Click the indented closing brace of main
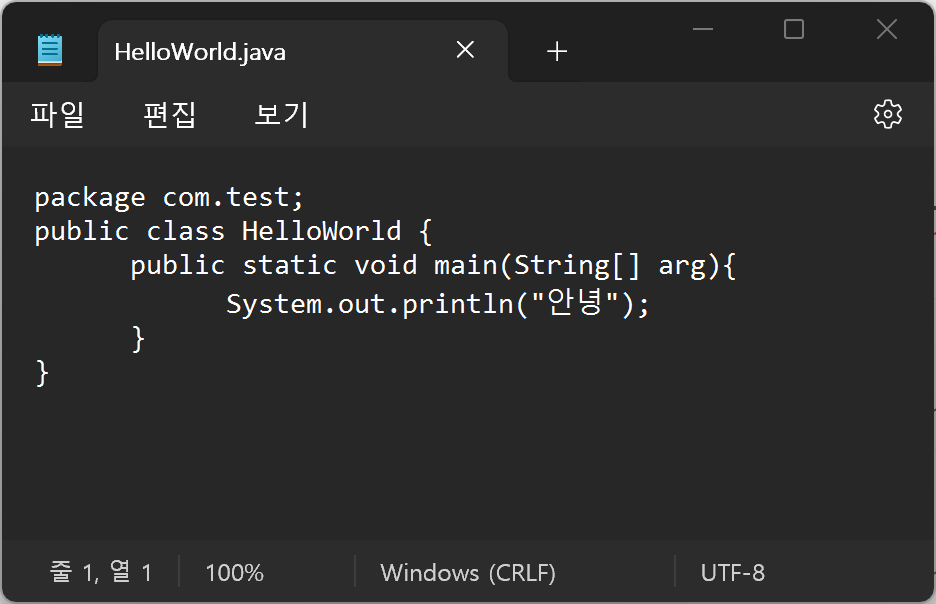The height and width of the screenshot is (604, 936). pyautogui.click(x=138, y=339)
